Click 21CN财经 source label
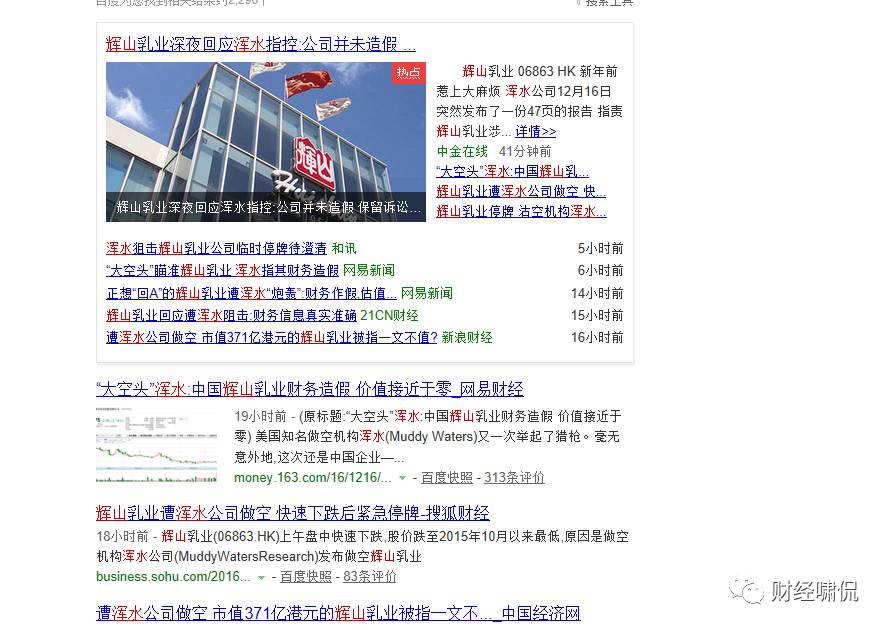887x630 pixels. 389,315
